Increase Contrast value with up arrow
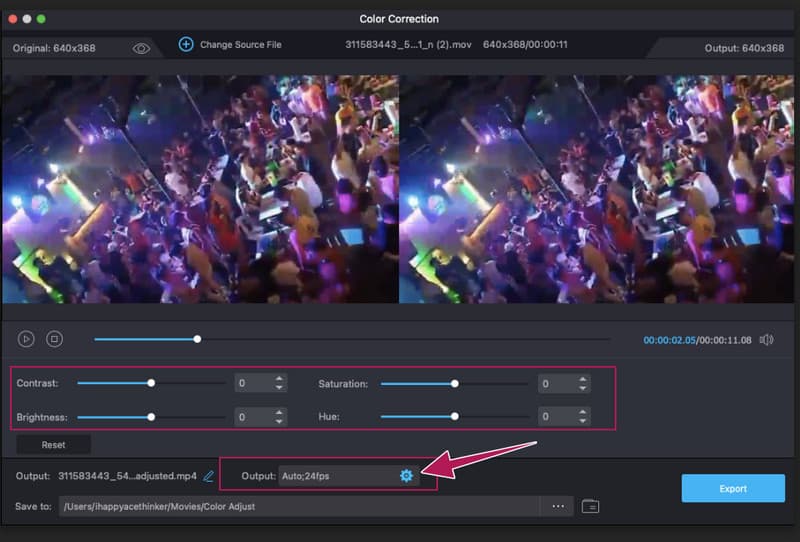The image size is (800, 542). pyautogui.click(x=279, y=379)
